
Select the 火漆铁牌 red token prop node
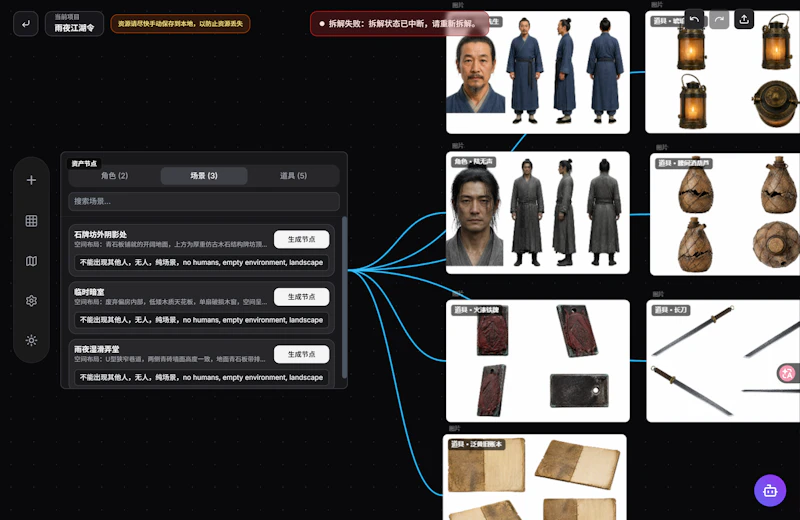[538, 361]
